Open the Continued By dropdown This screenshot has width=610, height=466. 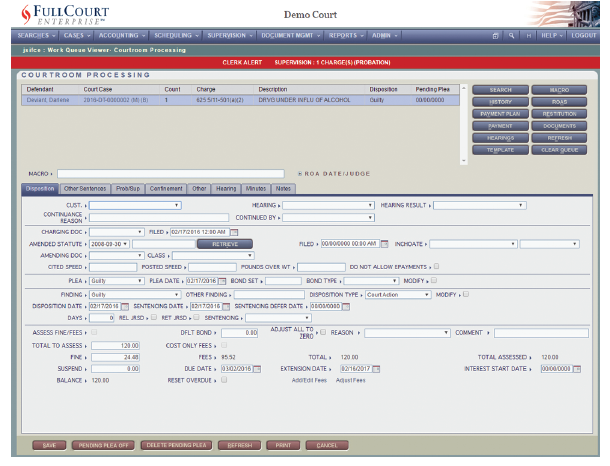click(x=328, y=218)
